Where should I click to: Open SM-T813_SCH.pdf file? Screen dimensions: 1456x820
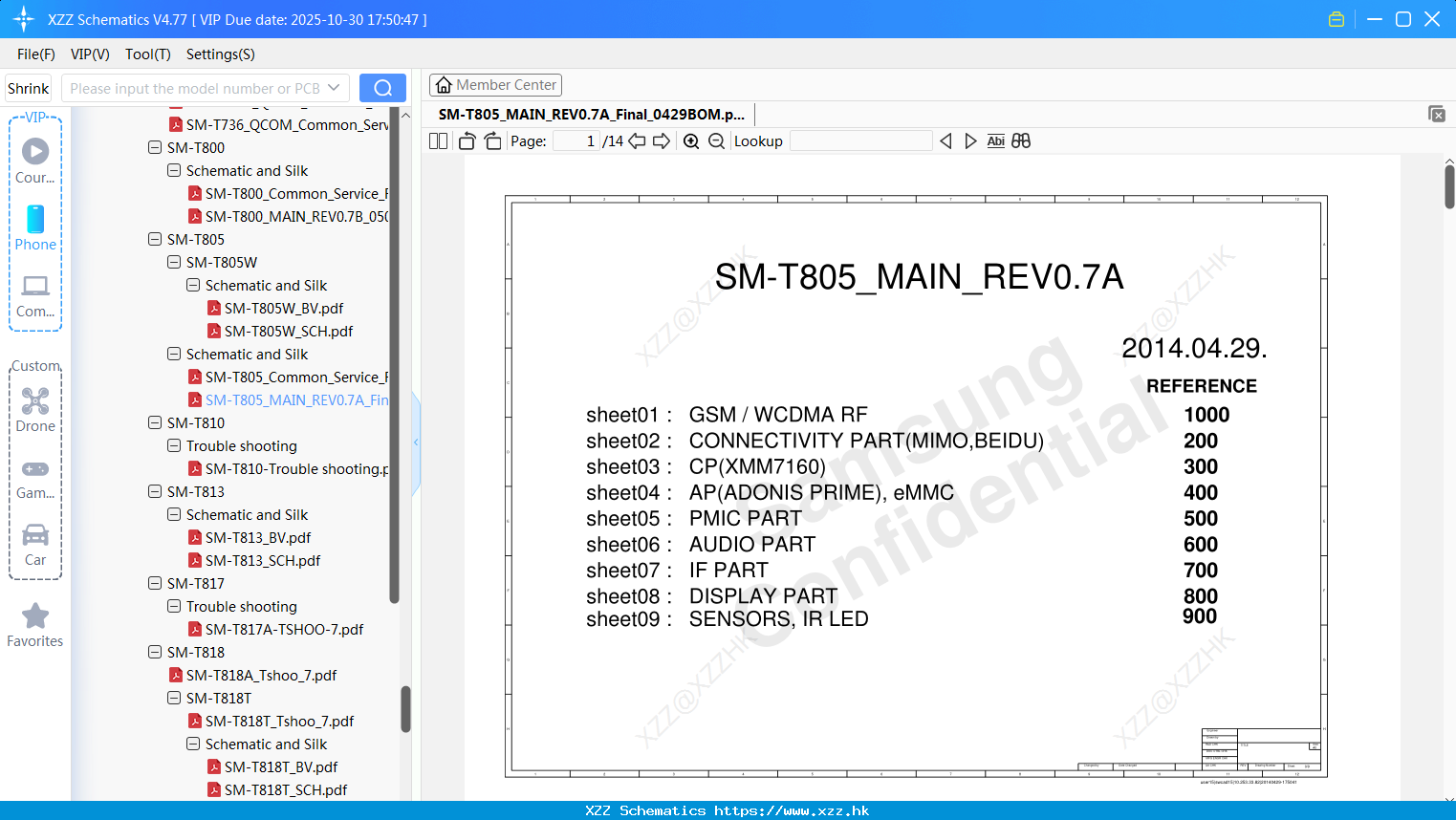(x=263, y=560)
